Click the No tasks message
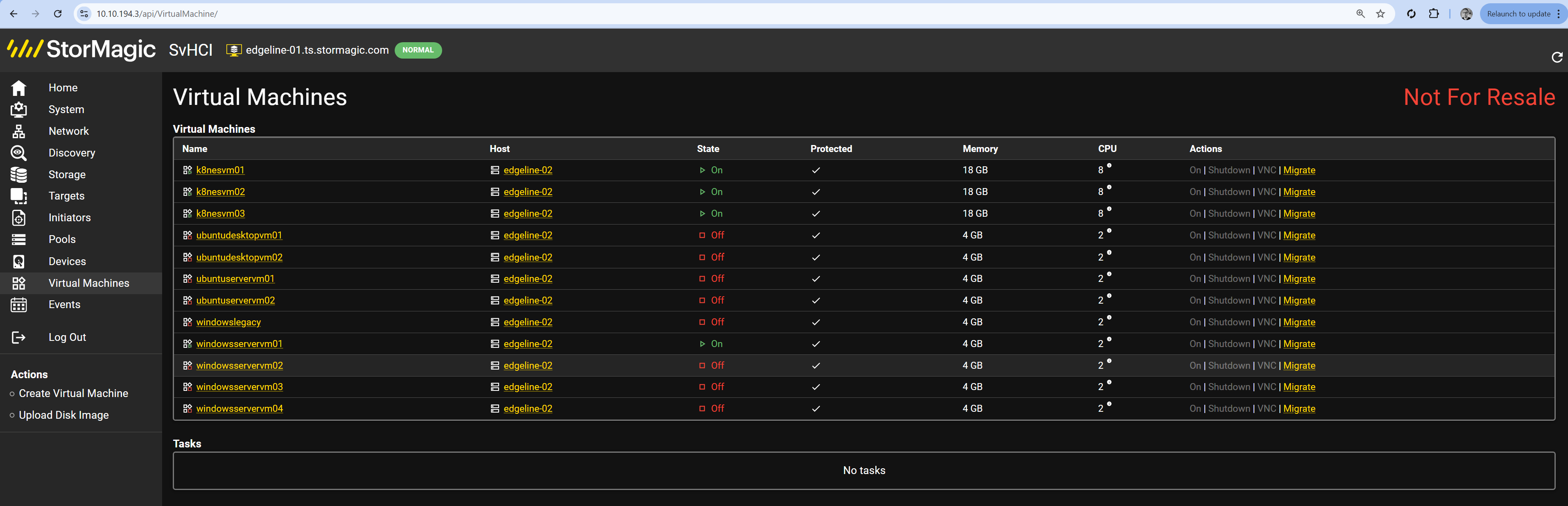Image resolution: width=1568 pixels, height=506 pixels. 864,470
